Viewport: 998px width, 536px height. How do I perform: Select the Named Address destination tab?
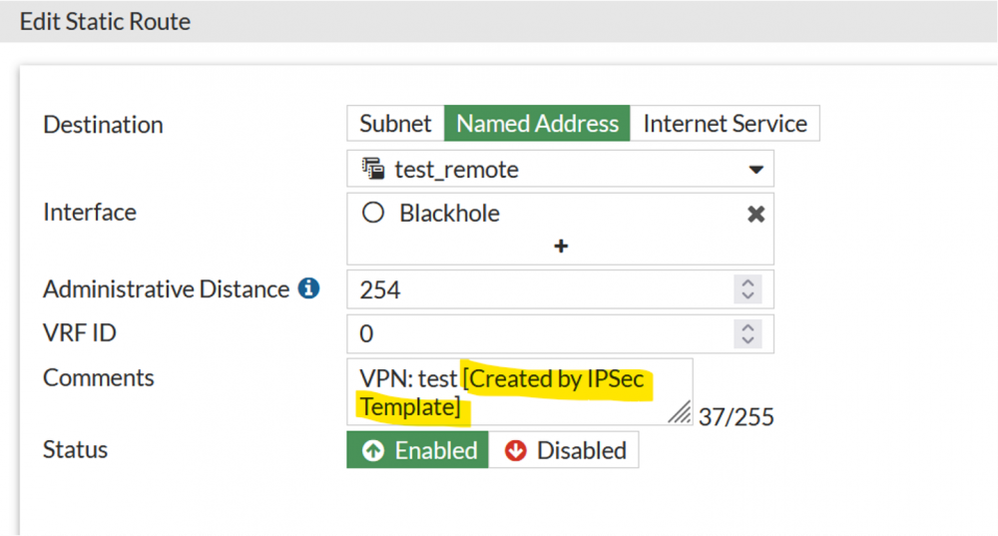pos(538,124)
